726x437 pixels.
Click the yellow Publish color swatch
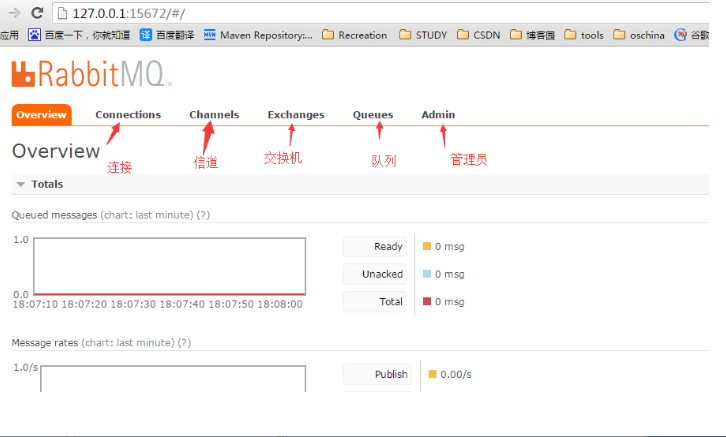pyautogui.click(x=432, y=374)
